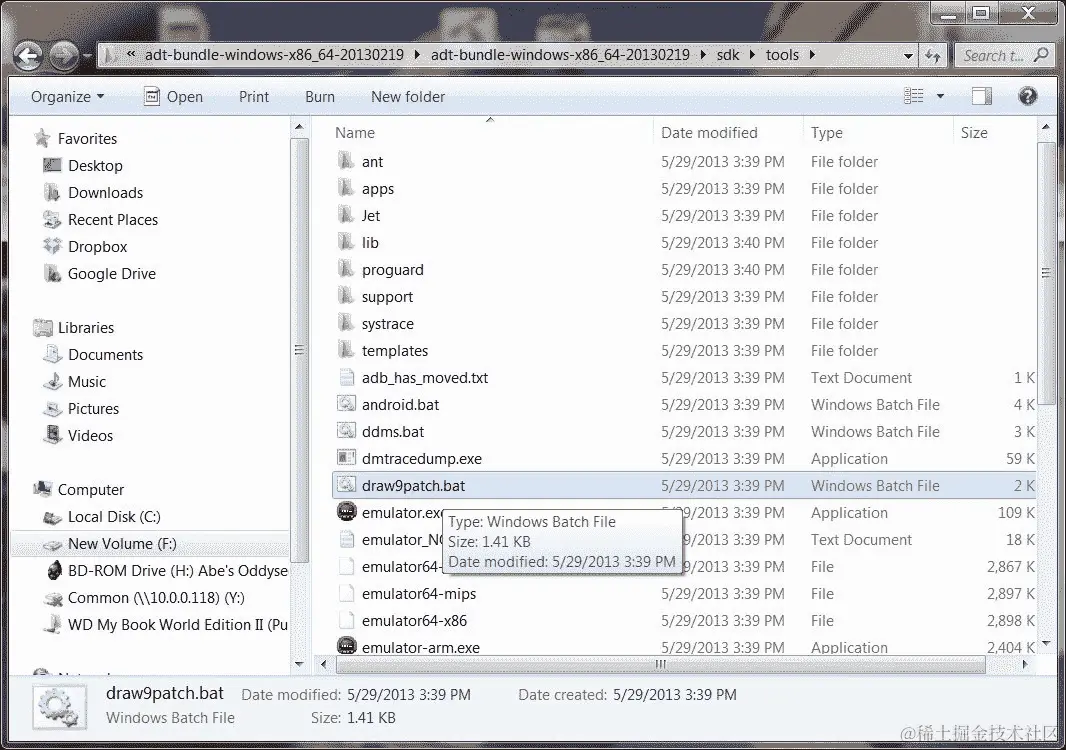Change view using the view icon
The image size is (1066, 750).
point(913,97)
